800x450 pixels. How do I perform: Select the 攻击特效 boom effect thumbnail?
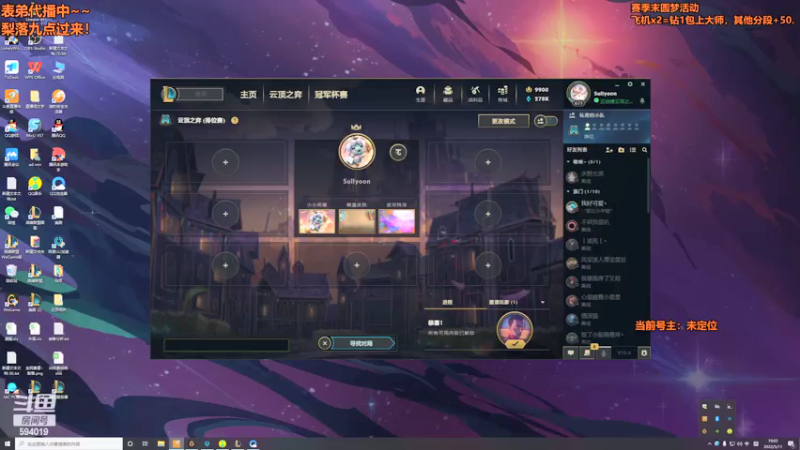pos(396,221)
